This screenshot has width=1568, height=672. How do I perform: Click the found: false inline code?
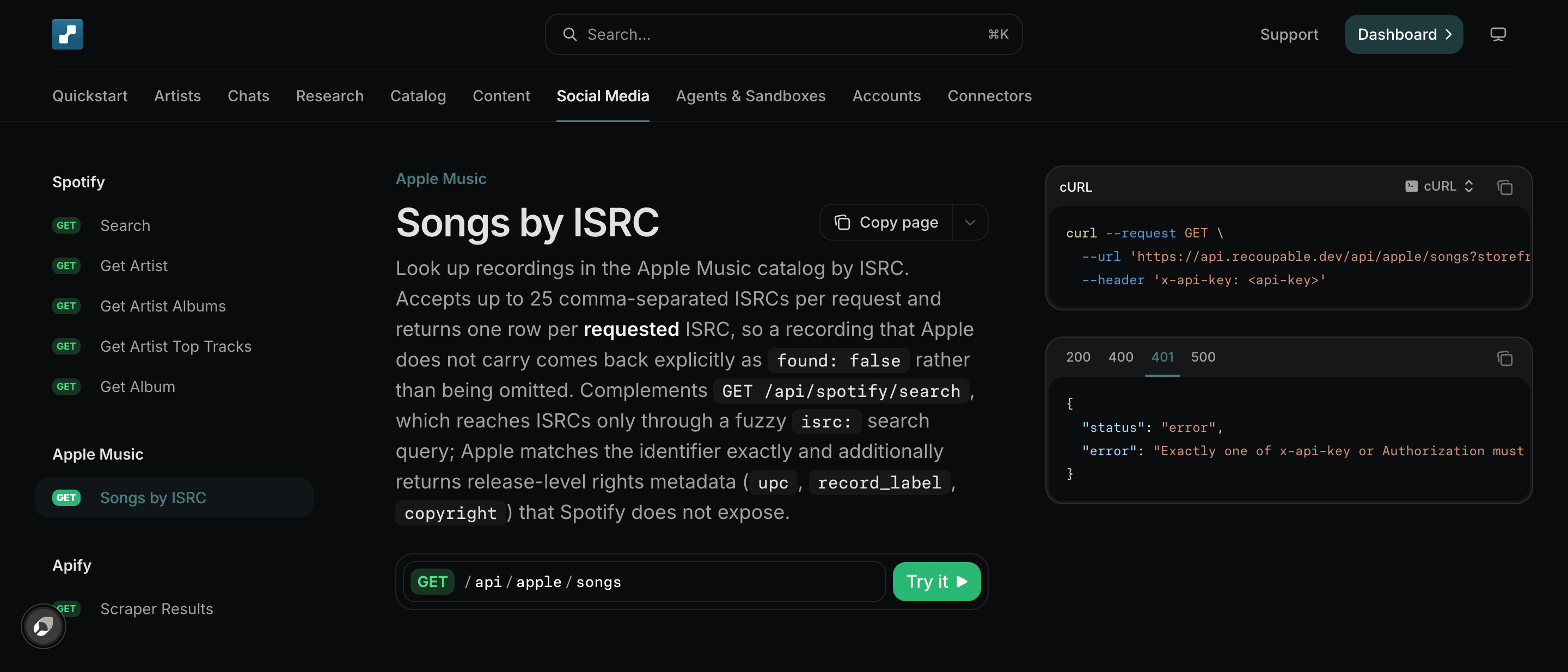point(838,361)
